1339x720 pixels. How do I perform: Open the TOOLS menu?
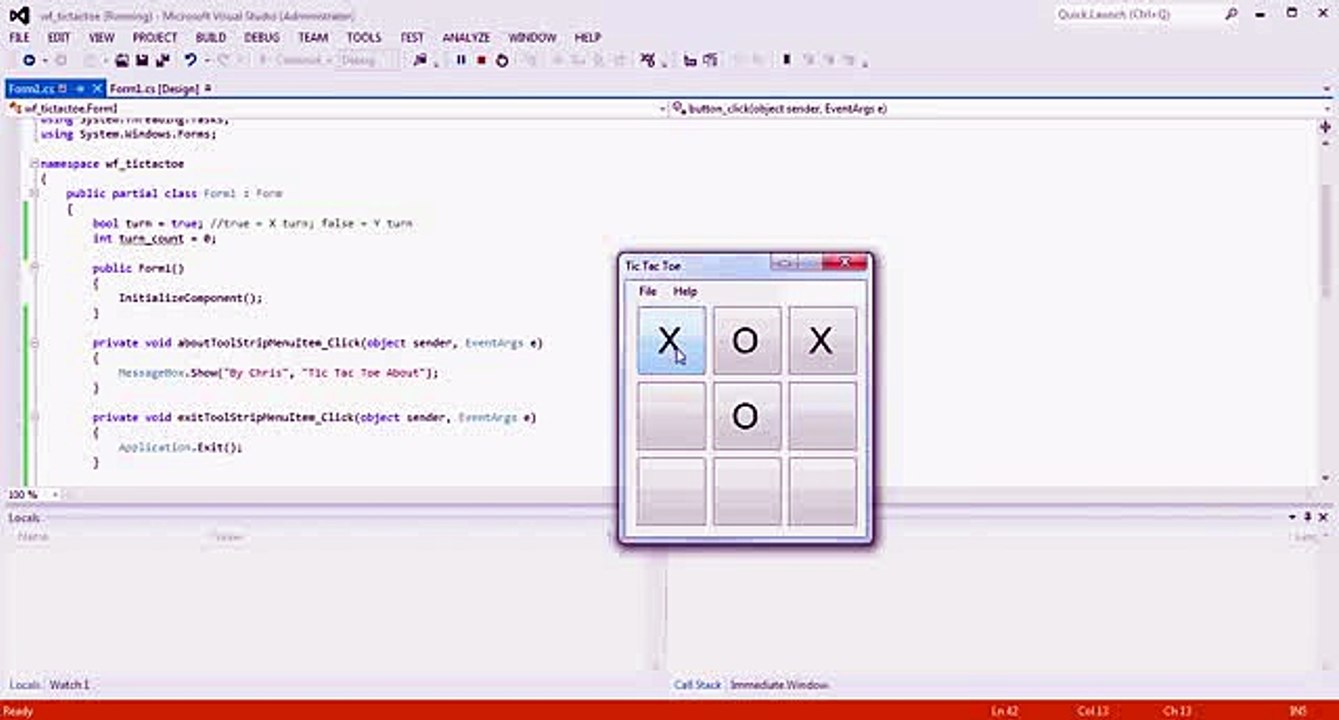(x=364, y=37)
